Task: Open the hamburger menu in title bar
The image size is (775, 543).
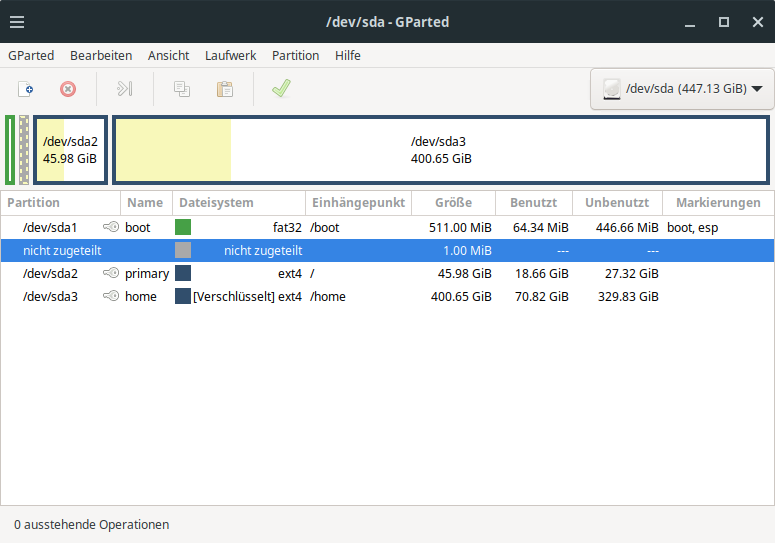Action: 18,21
